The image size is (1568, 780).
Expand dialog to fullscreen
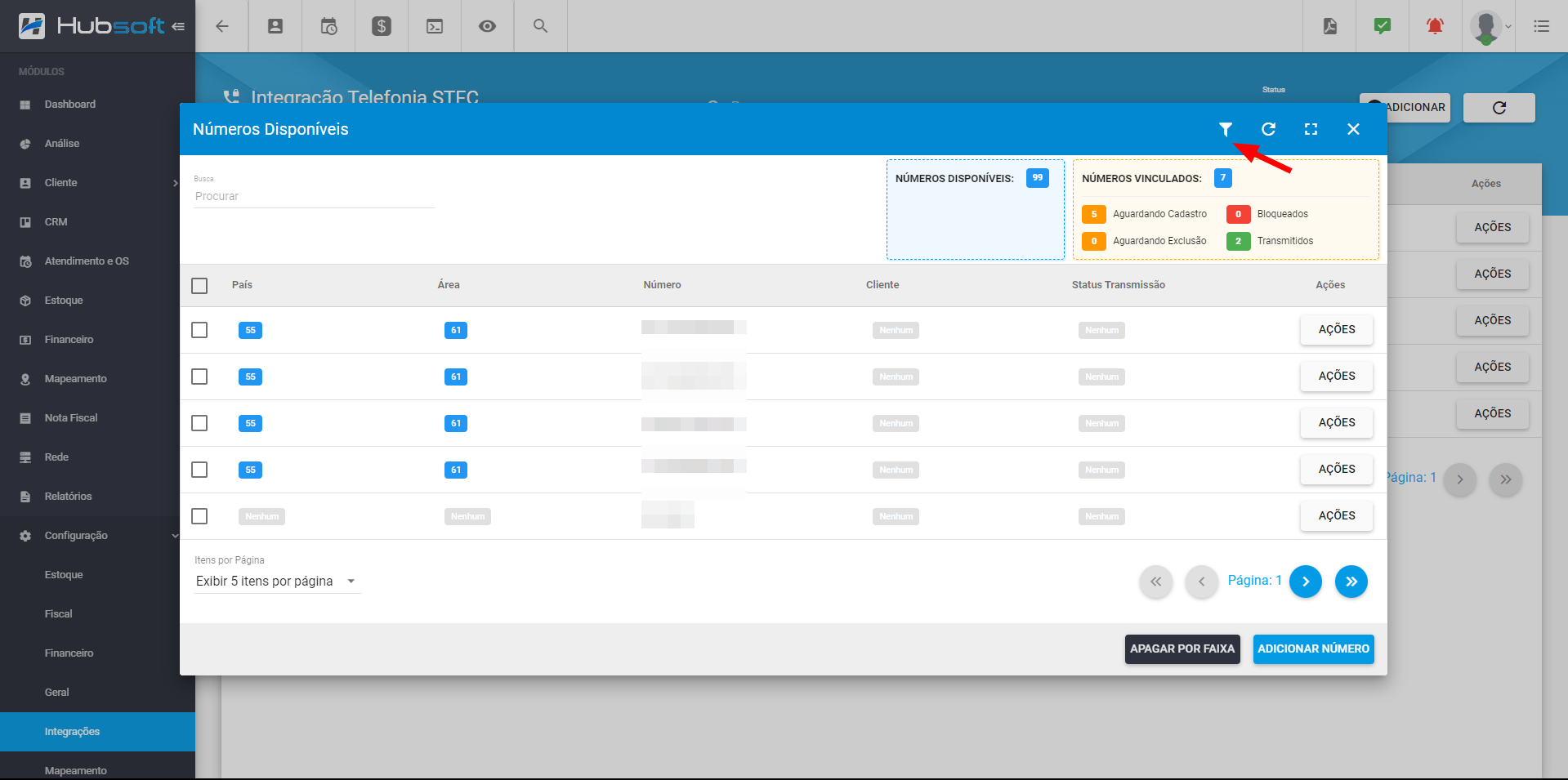tap(1311, 129)
